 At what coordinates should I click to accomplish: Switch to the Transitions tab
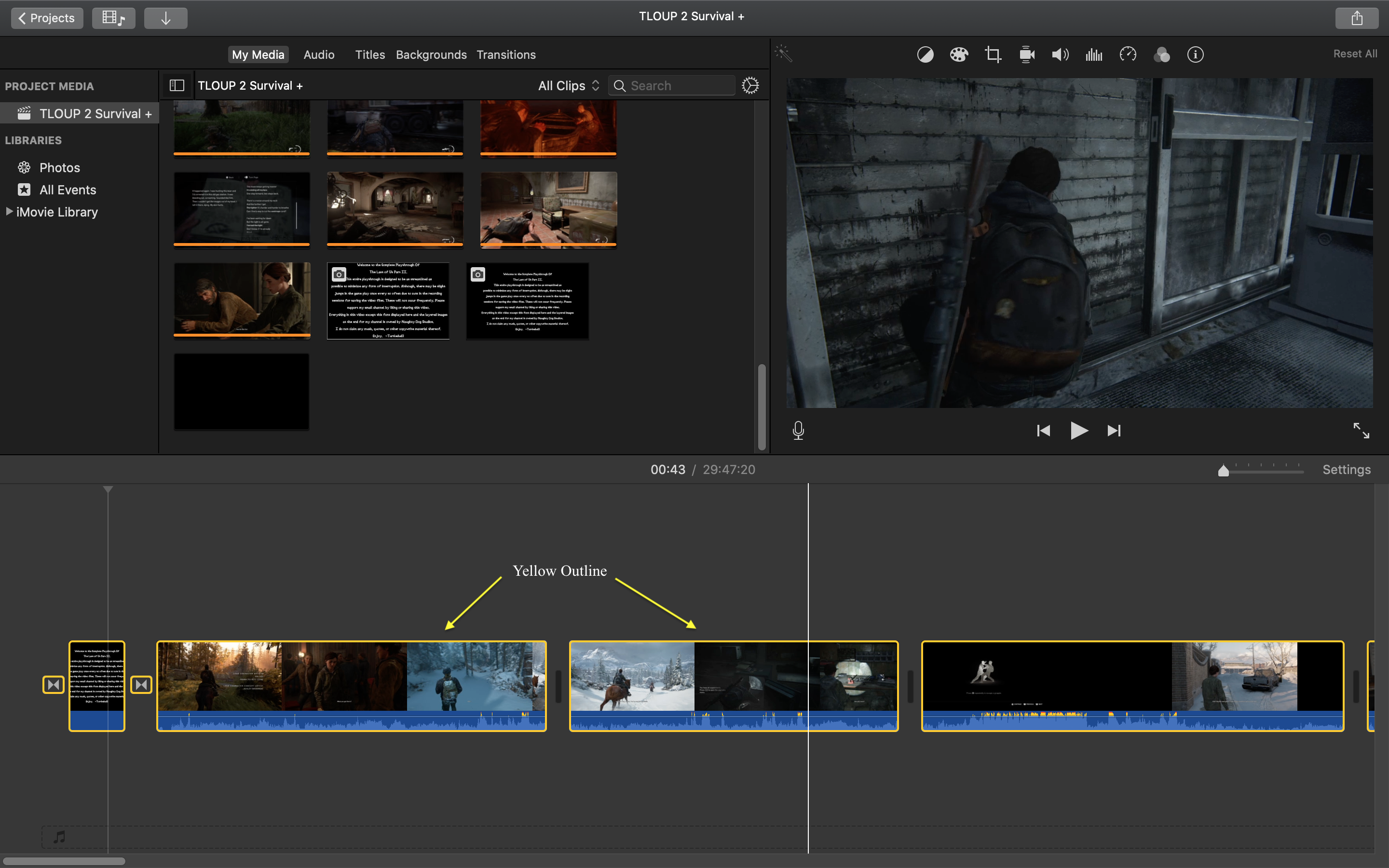pos(505,54)
